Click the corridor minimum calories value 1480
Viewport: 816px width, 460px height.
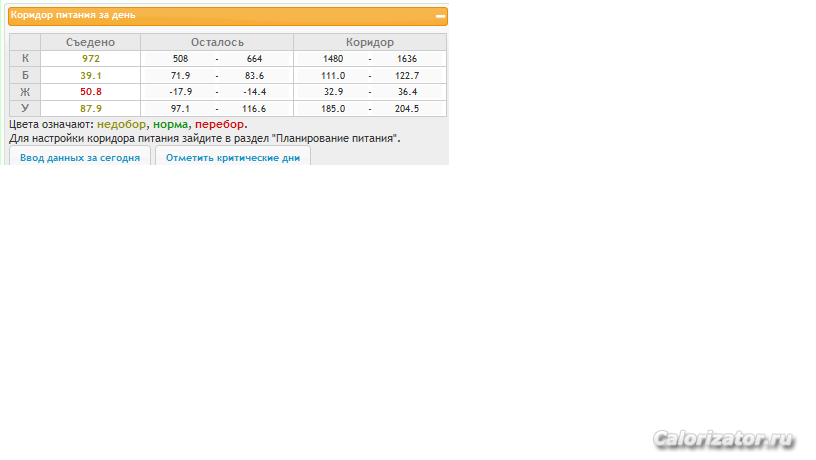point(333,59)
